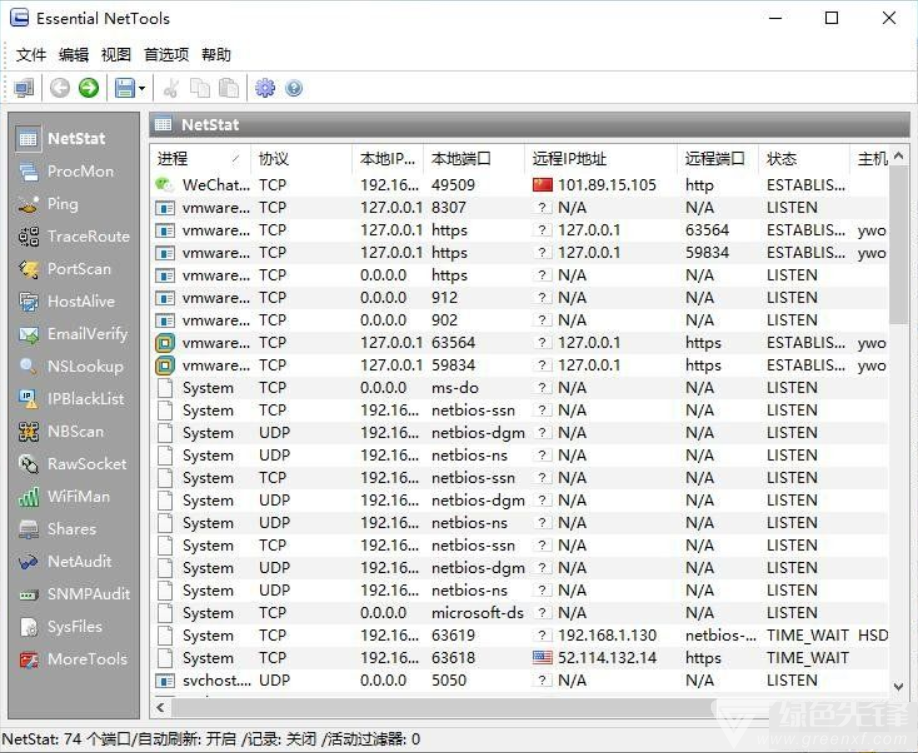Image resolution: width=918 pixels, height=753 pixels.
Task: Open the 视图 menu
Action: coord(116,55)
